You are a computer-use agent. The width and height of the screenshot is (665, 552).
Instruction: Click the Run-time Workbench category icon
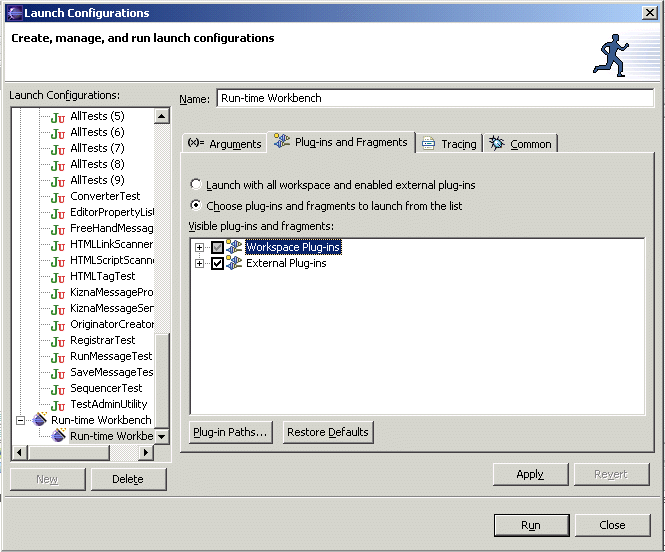(x=40, y=420)
